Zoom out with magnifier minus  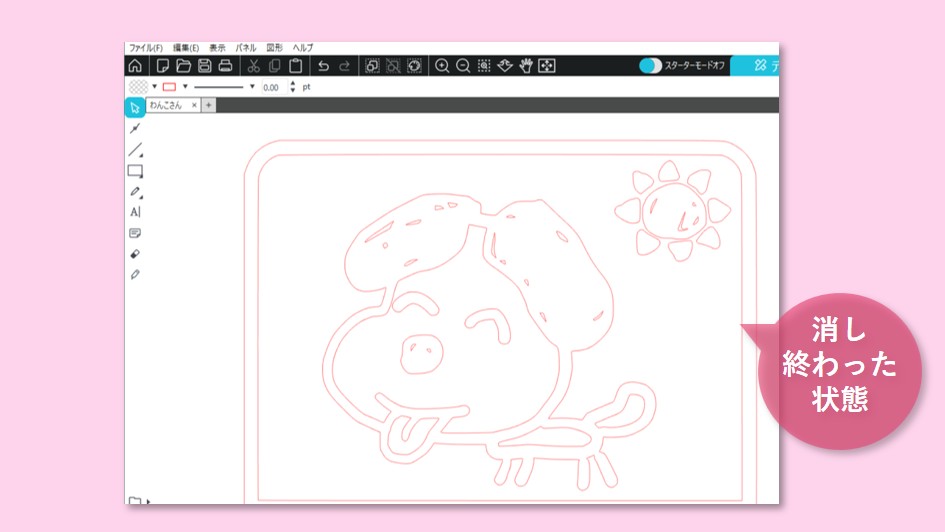point(463,66)
